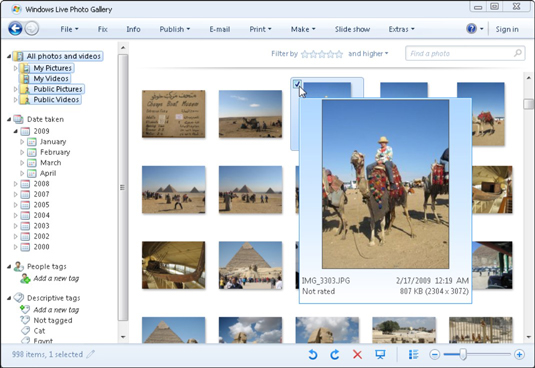Image resolution: width=535 pixels, height=368 pixels.
Task: Click Slide show in the toolbar
Action: pos(352,29)
